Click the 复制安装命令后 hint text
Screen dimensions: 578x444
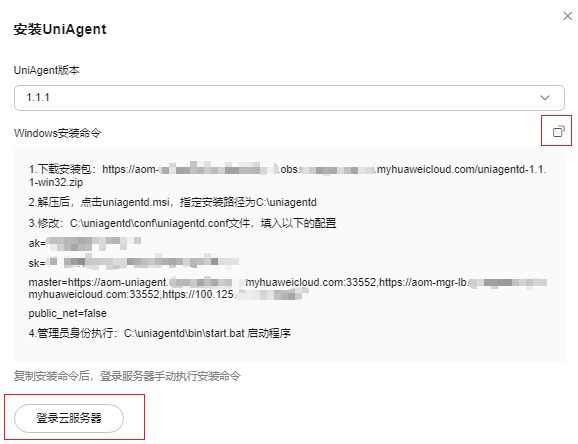[127, 376]
